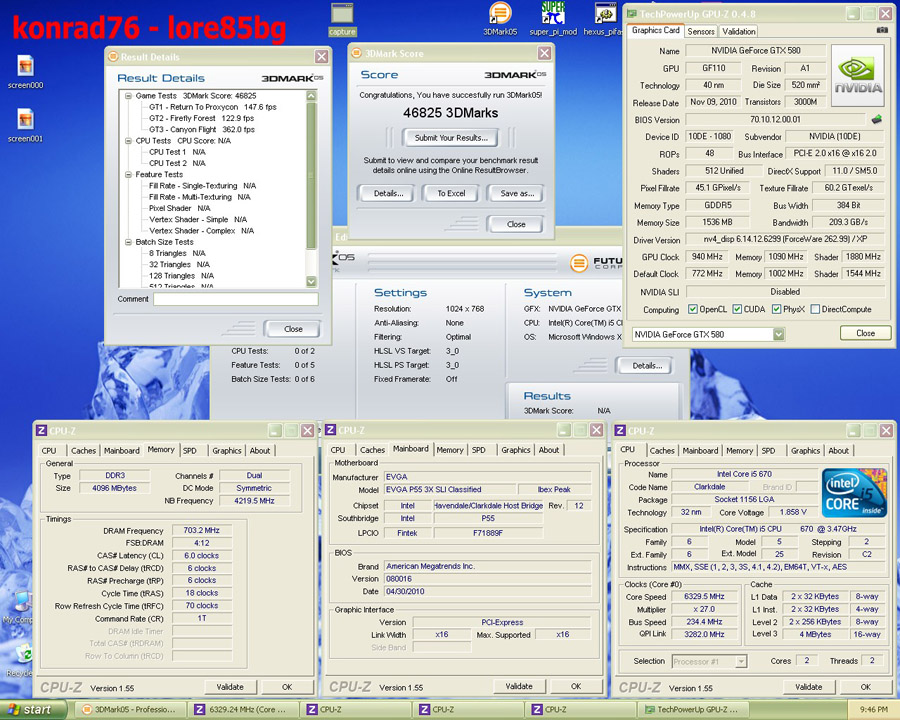Click Submit Your Results button
Viewport: 900px width, 720px height.
[451, 138]
